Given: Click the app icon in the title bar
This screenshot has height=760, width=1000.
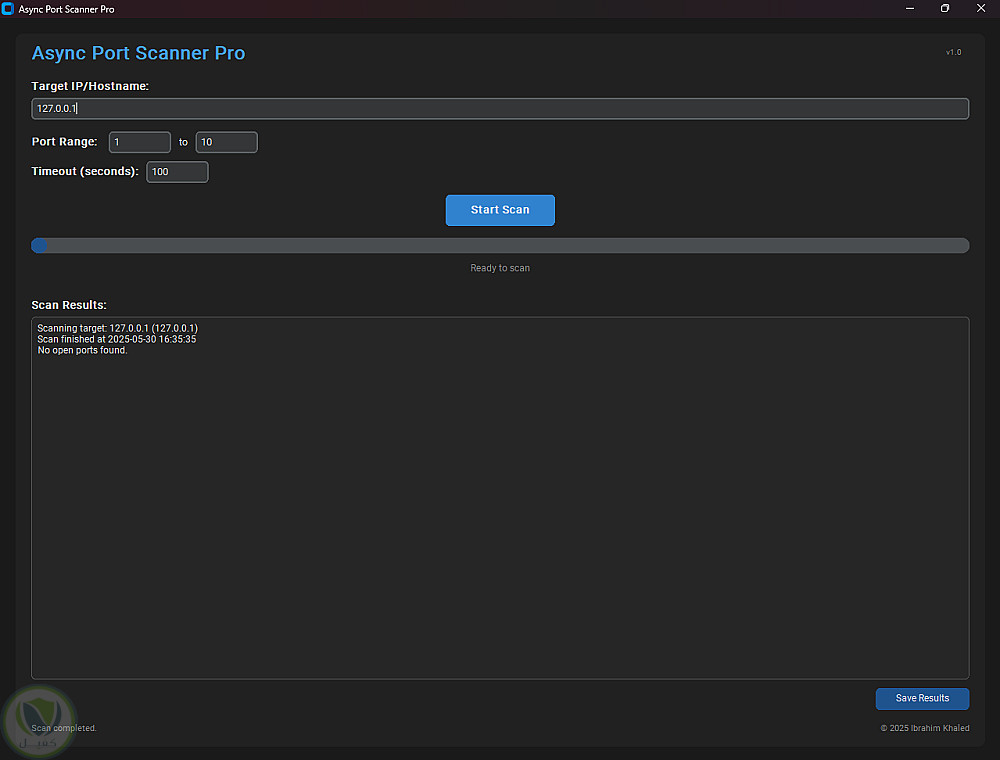Looking at the screenshot, I should [x=9, y=9].
